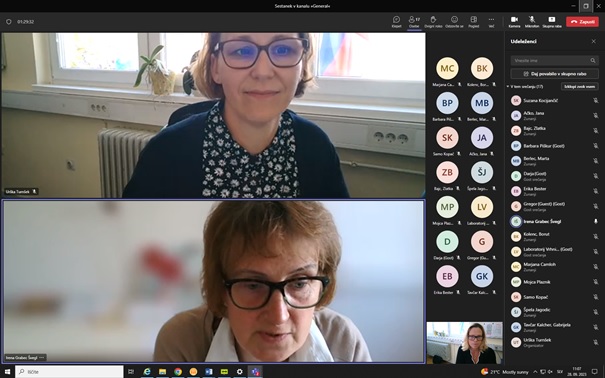This screenshot has width=605, height=378.
Task: Click the ZB avatar tile in the gallery
Action: pos(447,172)
